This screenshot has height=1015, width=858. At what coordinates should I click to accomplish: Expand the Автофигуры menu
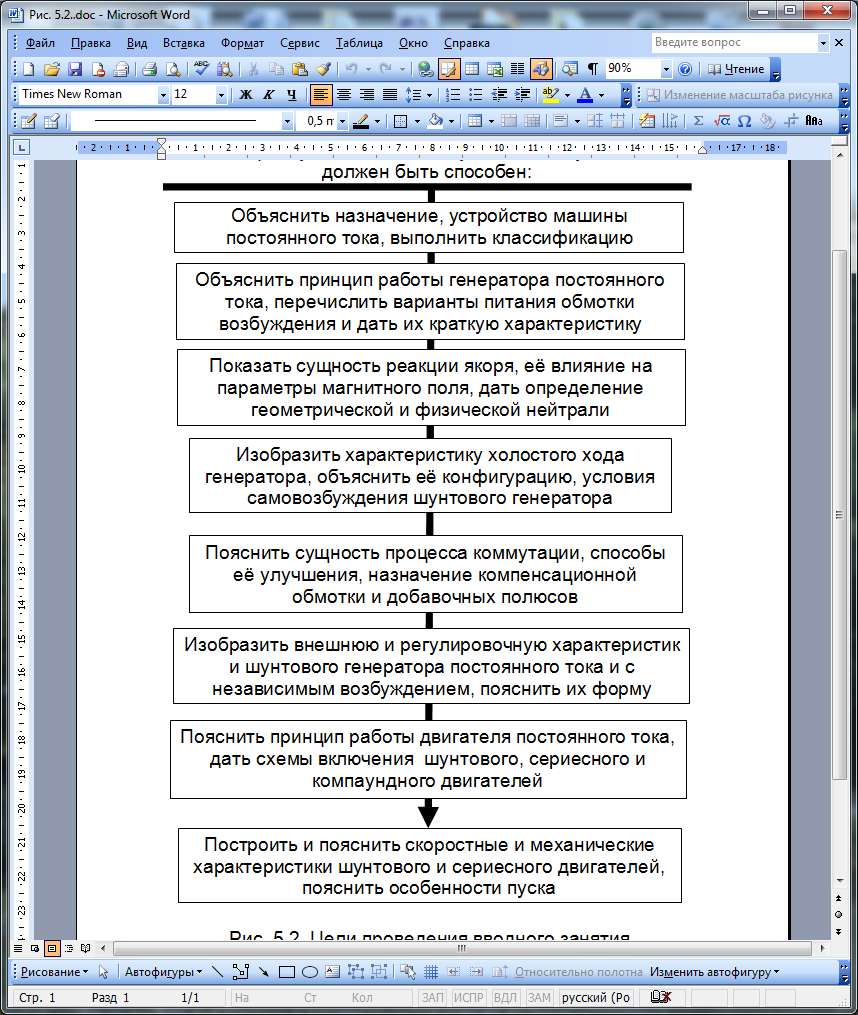coord(163,972)
